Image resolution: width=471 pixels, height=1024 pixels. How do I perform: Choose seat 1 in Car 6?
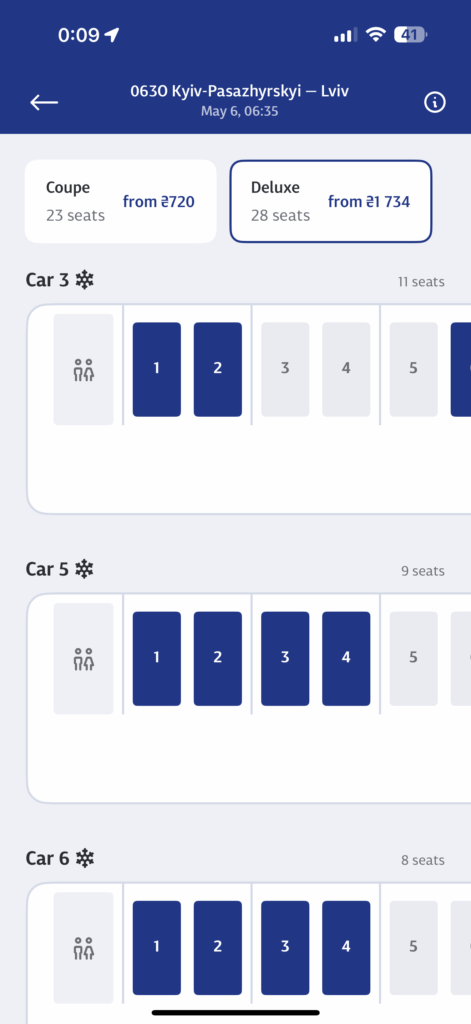coord(157,948)
